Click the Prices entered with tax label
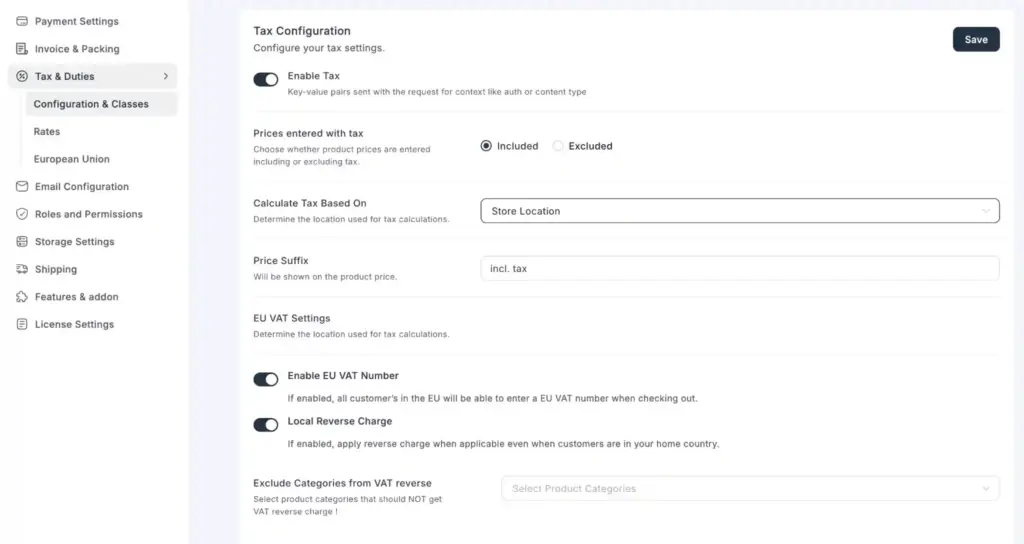The height and width of the screenshot is (544, 1024). pos(308,133)
